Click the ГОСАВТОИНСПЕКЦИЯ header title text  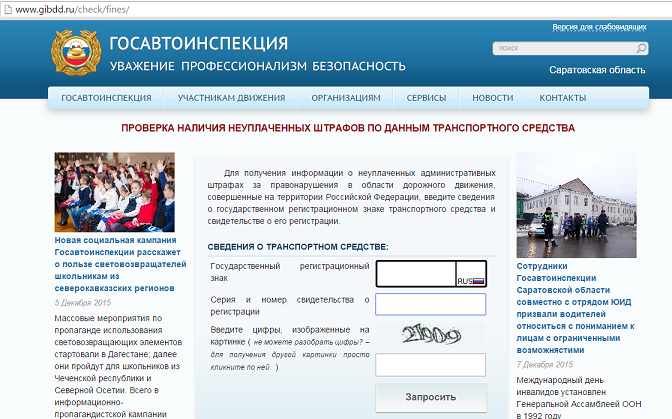(x=198, y=43)
